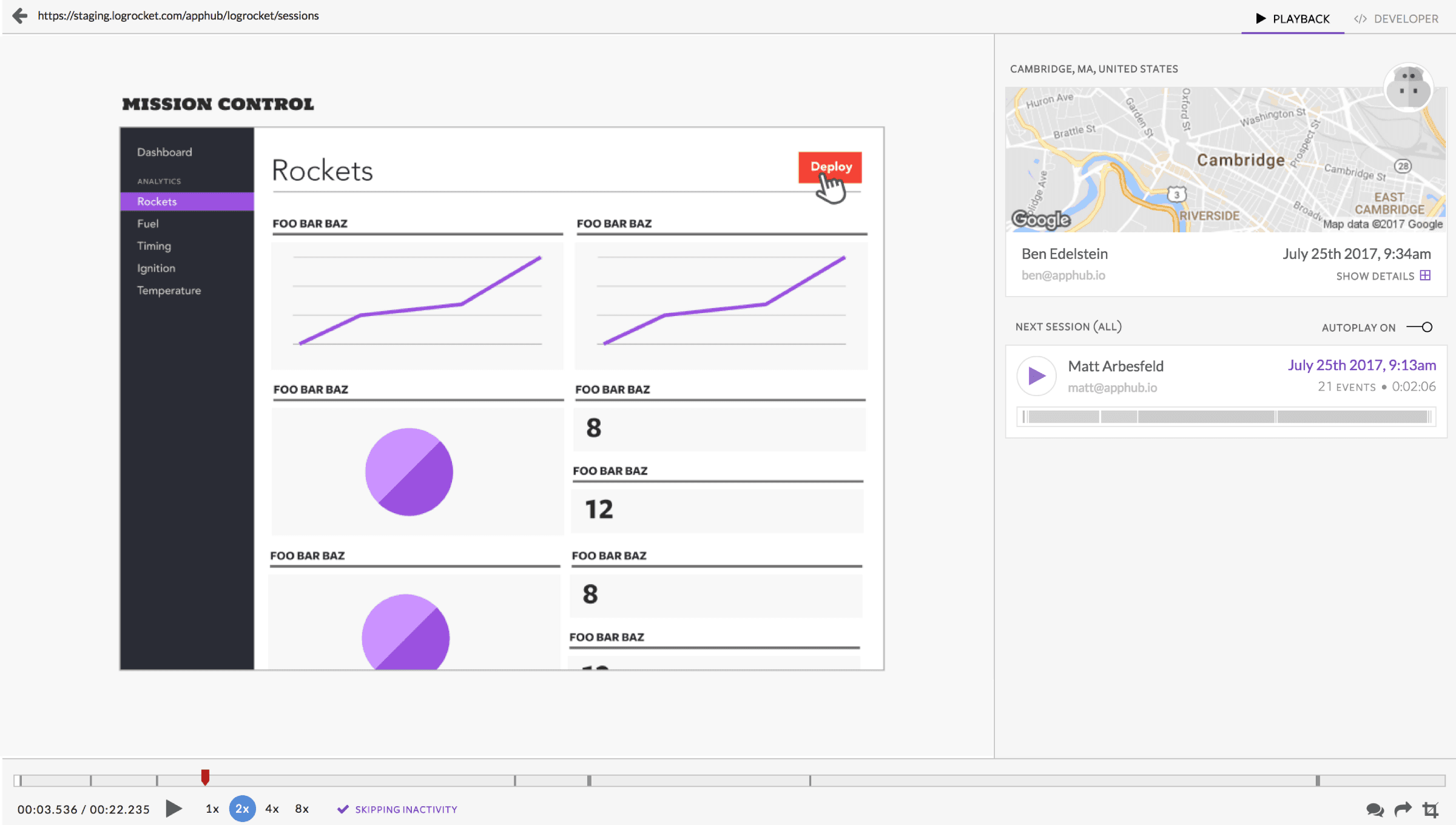Viewport: 1456px width, 825px height.
Task: Click the Ben Edelstein user name
Action: (x=1065, y=254)
